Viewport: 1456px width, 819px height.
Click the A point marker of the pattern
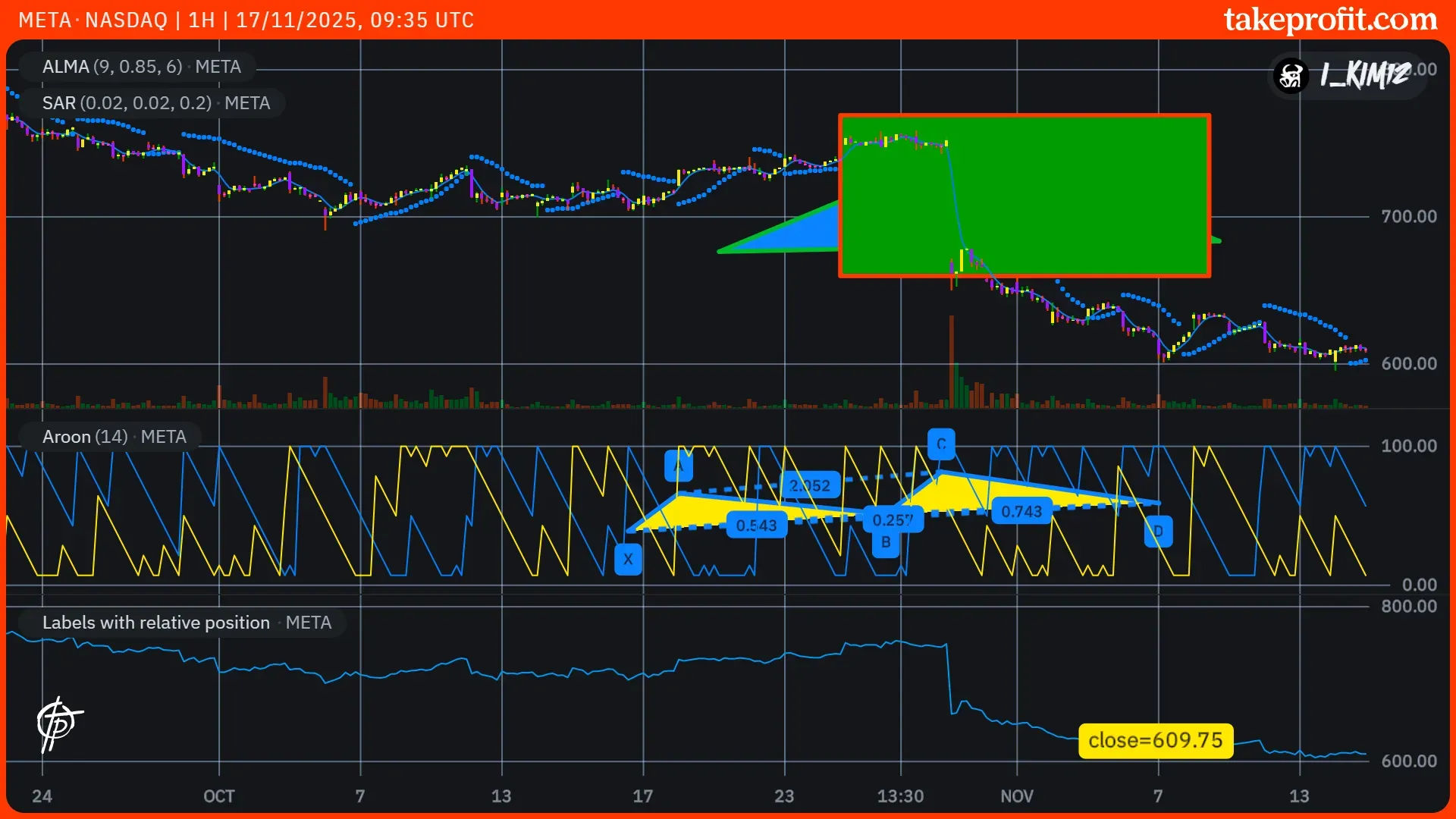point(678,466)
